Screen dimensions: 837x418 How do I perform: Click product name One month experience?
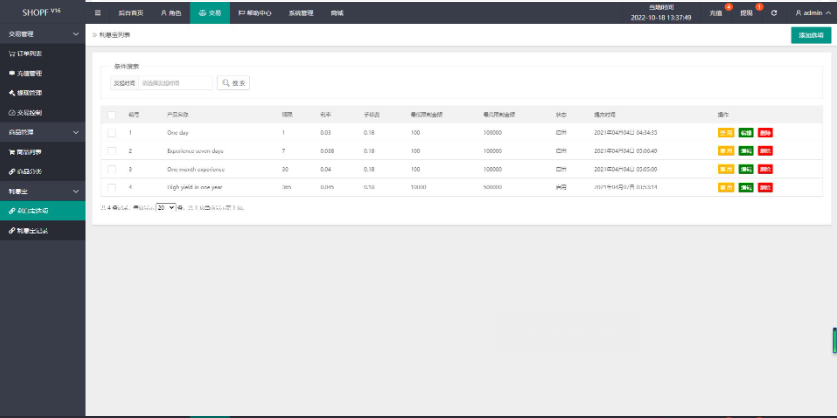point(195,169)
